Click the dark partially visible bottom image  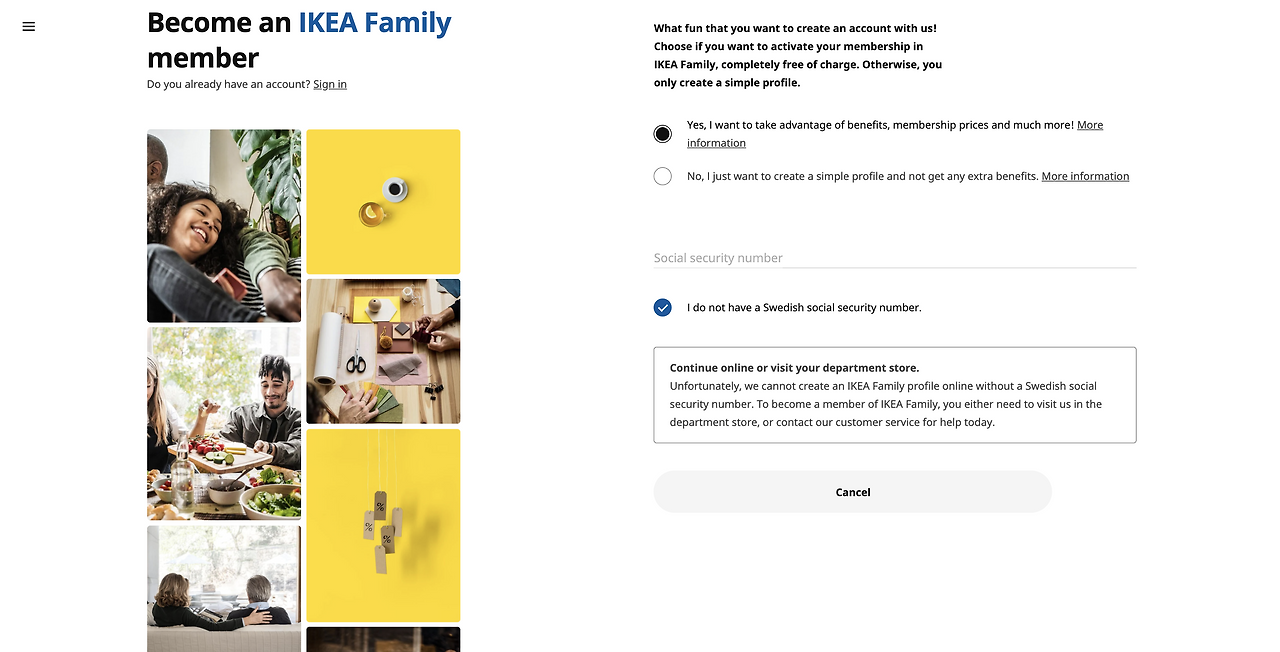coord(383,639)
